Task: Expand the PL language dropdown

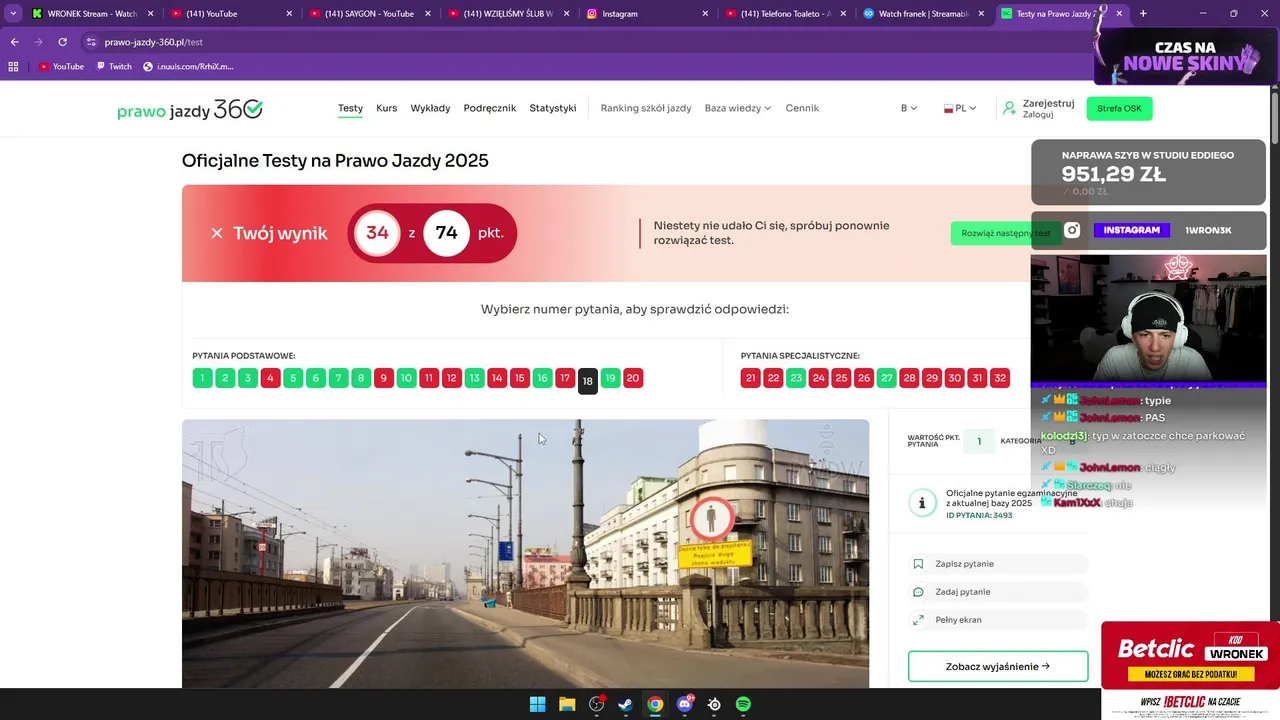Action: pos(960,108)
